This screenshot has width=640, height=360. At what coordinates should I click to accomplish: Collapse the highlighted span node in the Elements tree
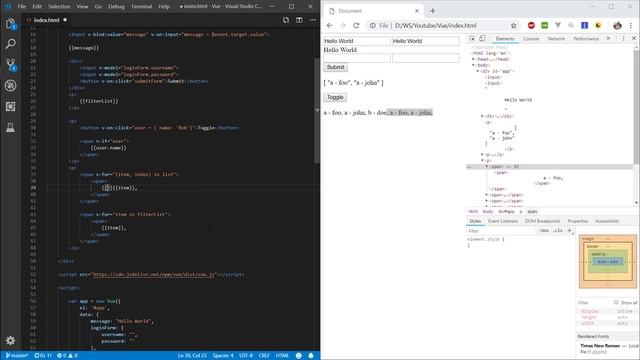coord(487,167)
